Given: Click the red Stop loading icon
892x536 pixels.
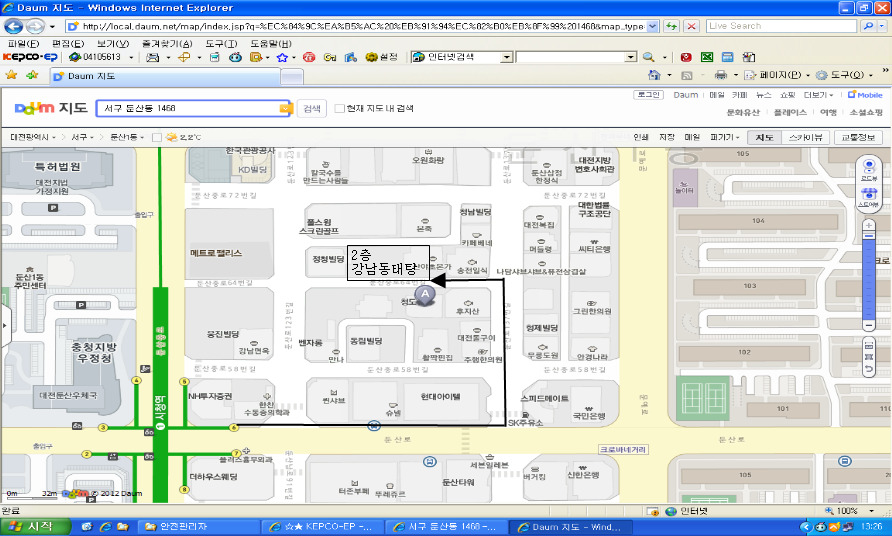Looking at the screenshot, I should [691, 26].
